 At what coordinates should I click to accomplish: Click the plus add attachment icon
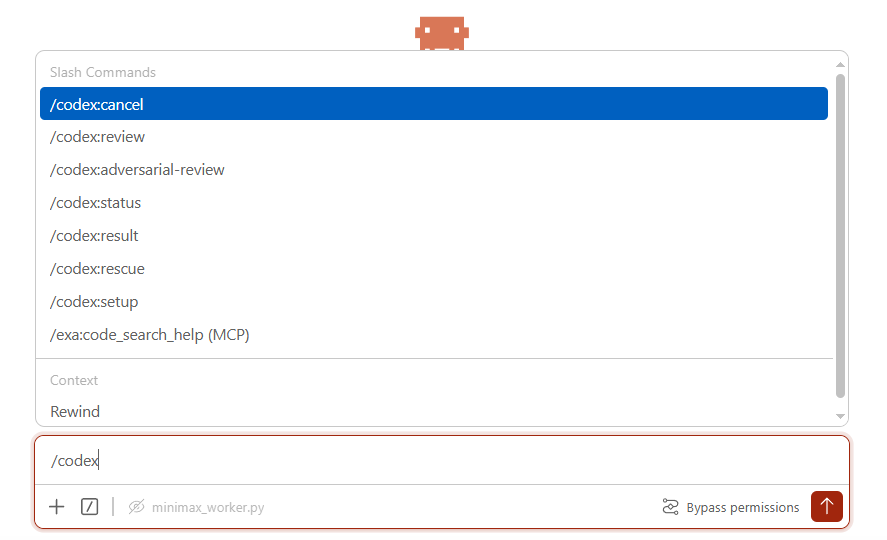(x=57, y=507)
